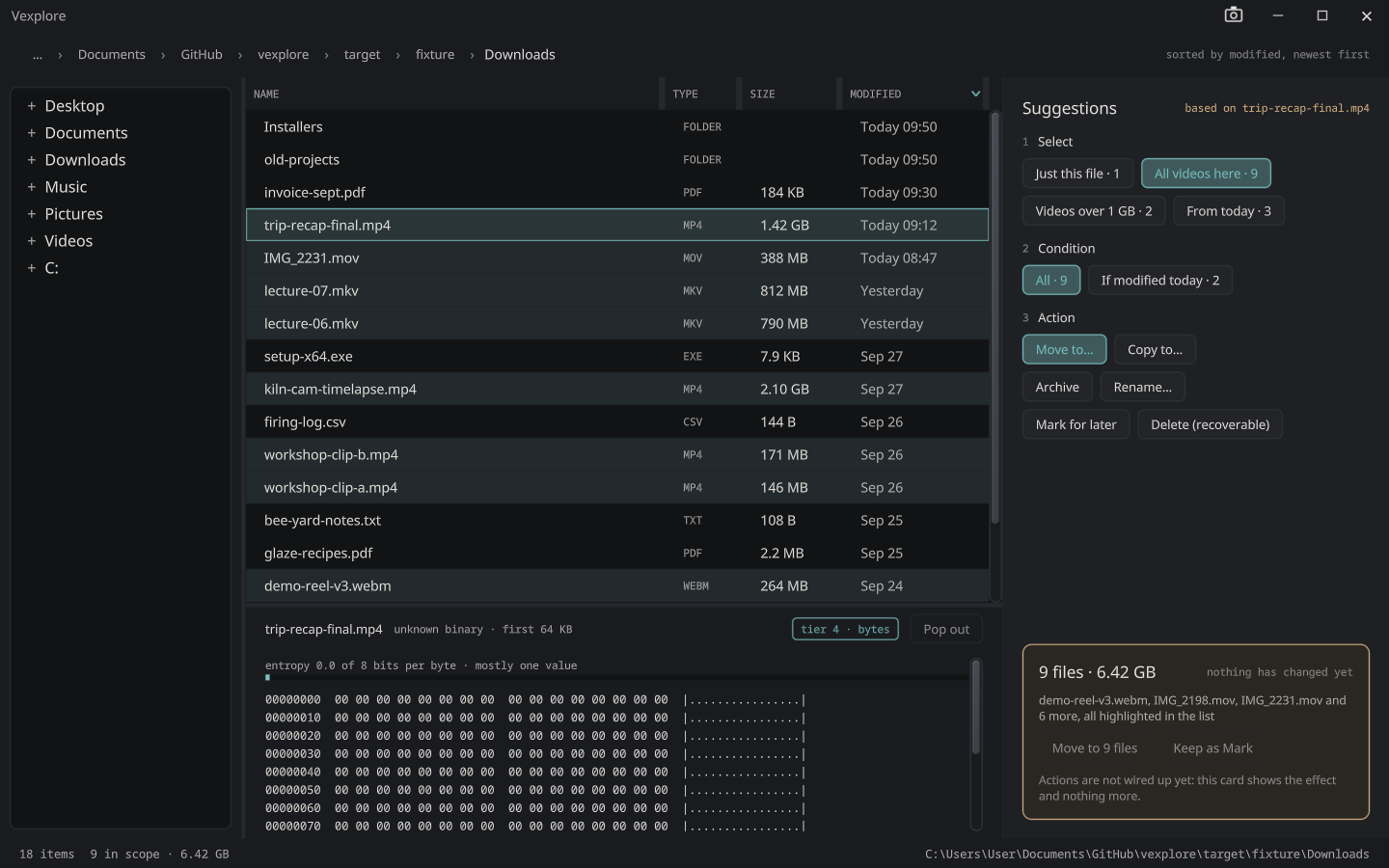This screenshot has height=868, width=1389.
Task: Expand the Pictures sidebar node
Action: point(32,214)
